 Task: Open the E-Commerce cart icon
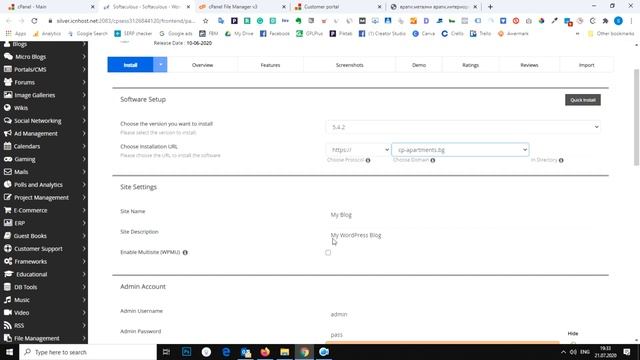pos(8,210)
